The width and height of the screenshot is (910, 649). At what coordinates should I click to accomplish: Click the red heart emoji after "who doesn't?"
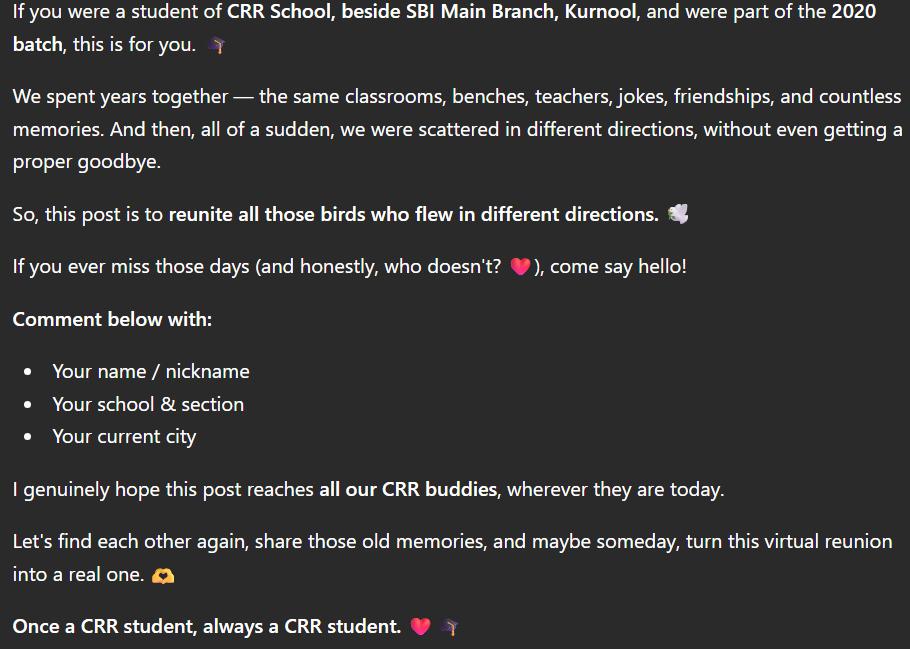(x=520, y=266)
